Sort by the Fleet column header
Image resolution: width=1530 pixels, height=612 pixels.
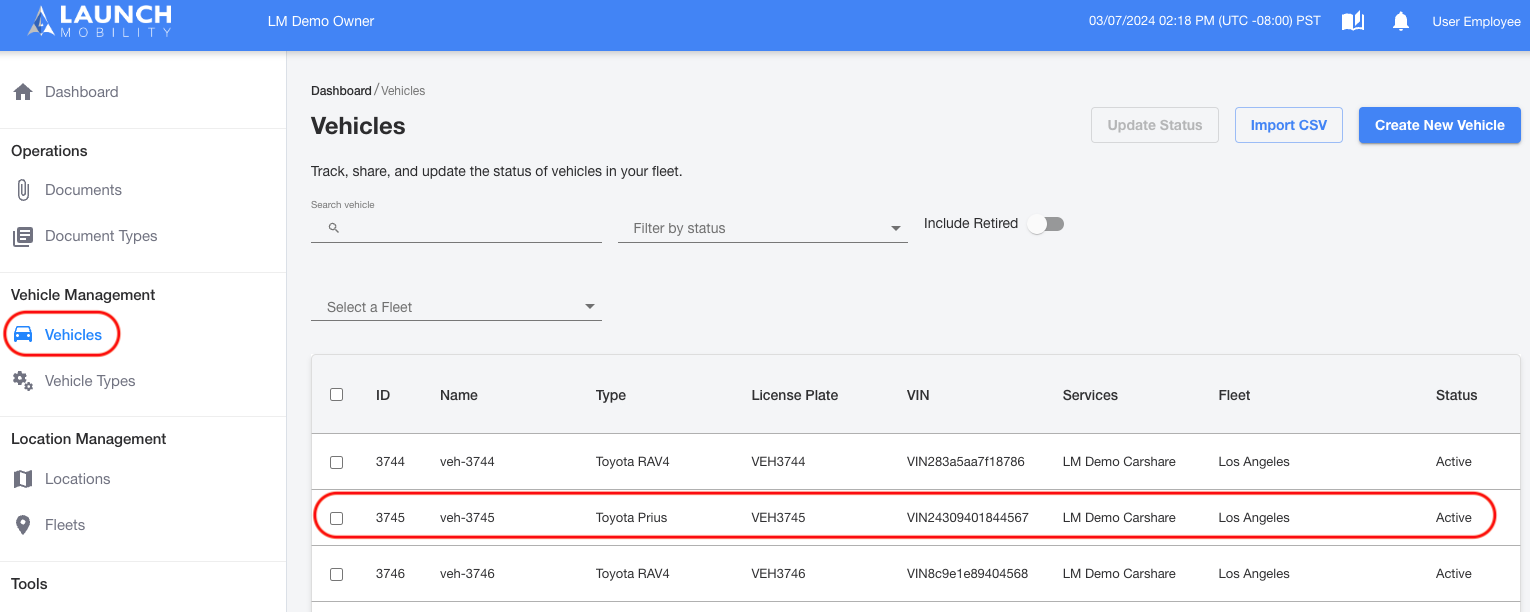click(1234, 395)
